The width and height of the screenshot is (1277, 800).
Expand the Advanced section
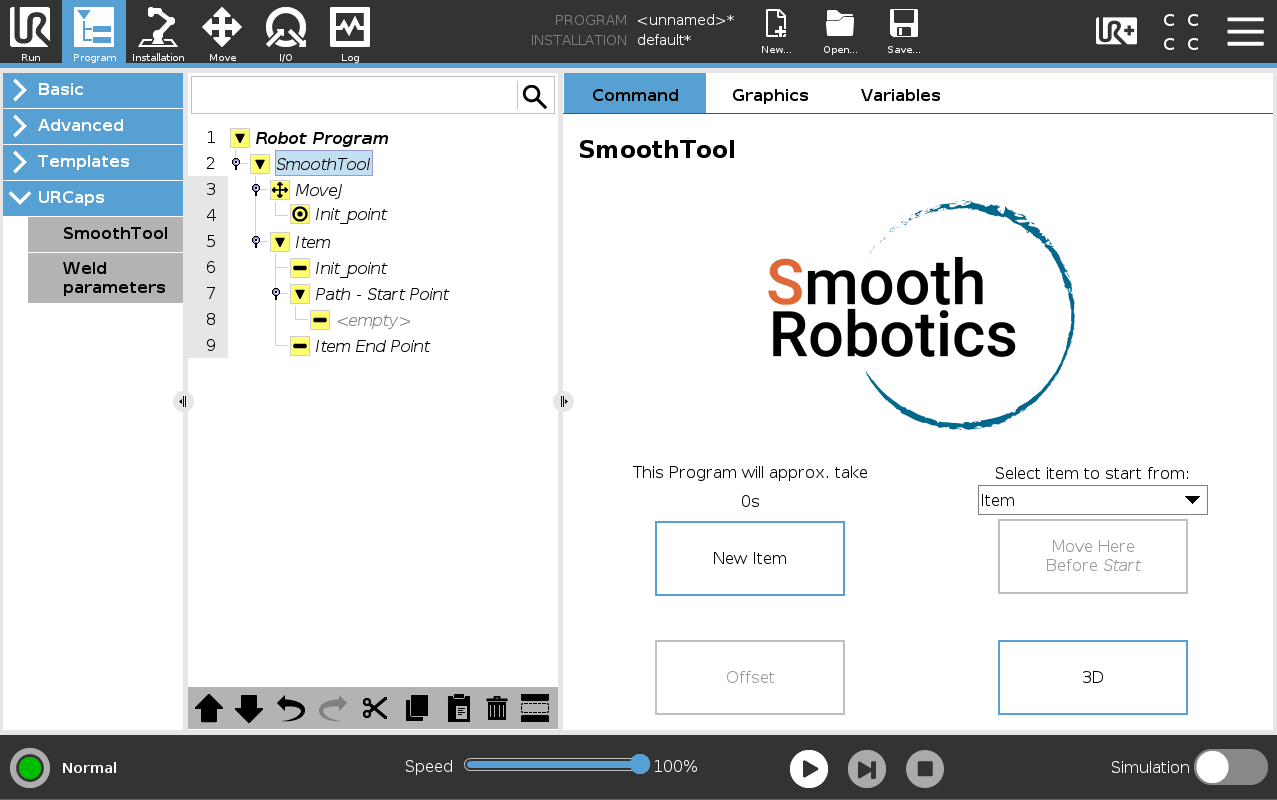pos(93,125)
